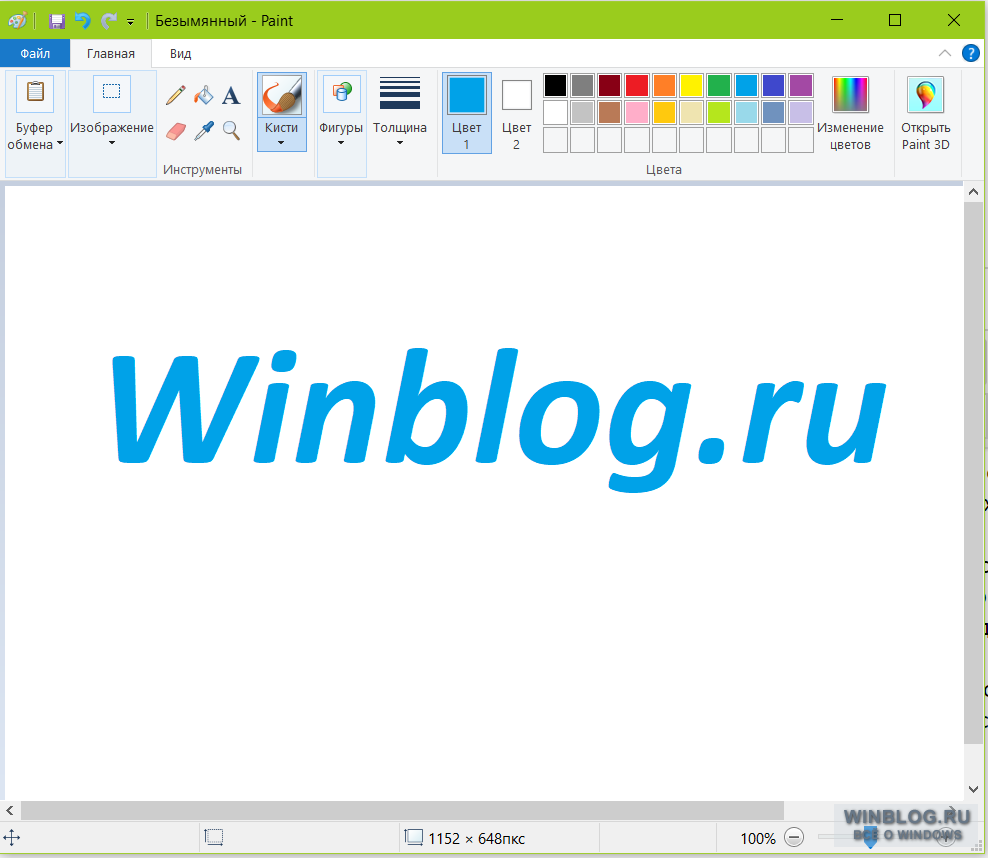Click the Paint app icon in title bar
Screen dimensions: 988x858
click(x=17, y=21)
